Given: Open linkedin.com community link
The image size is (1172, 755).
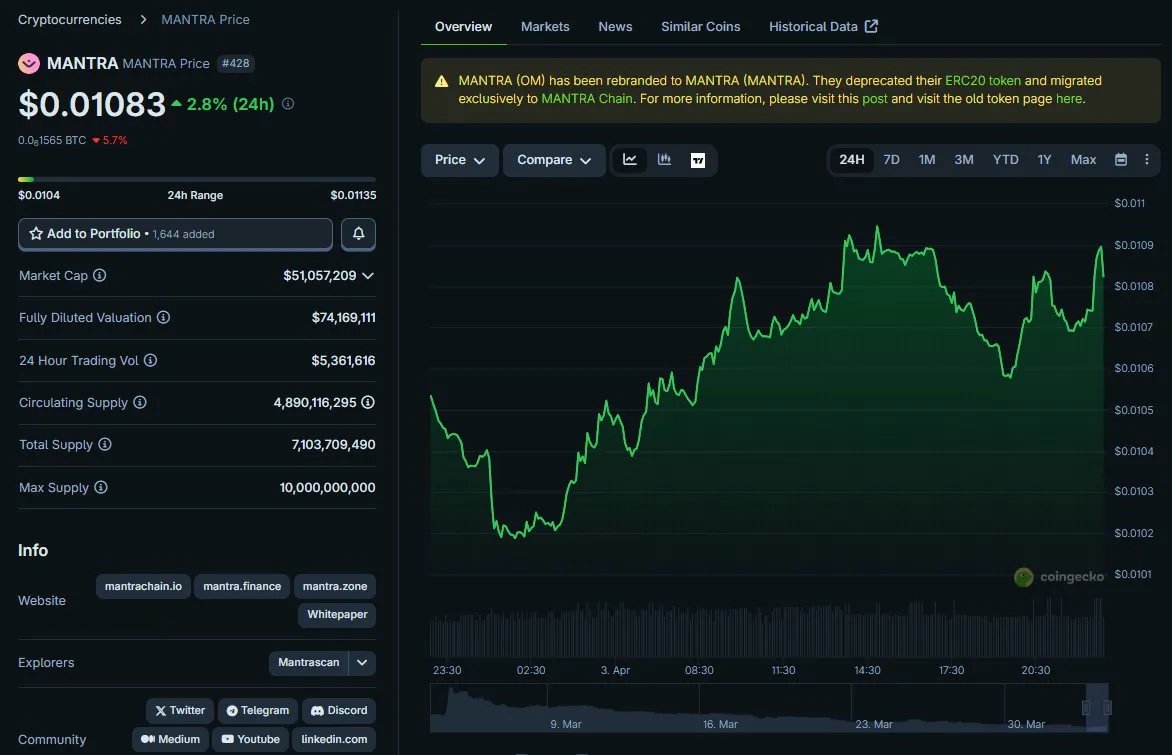Looking at the screenshot, I should (x=334, y=739).
